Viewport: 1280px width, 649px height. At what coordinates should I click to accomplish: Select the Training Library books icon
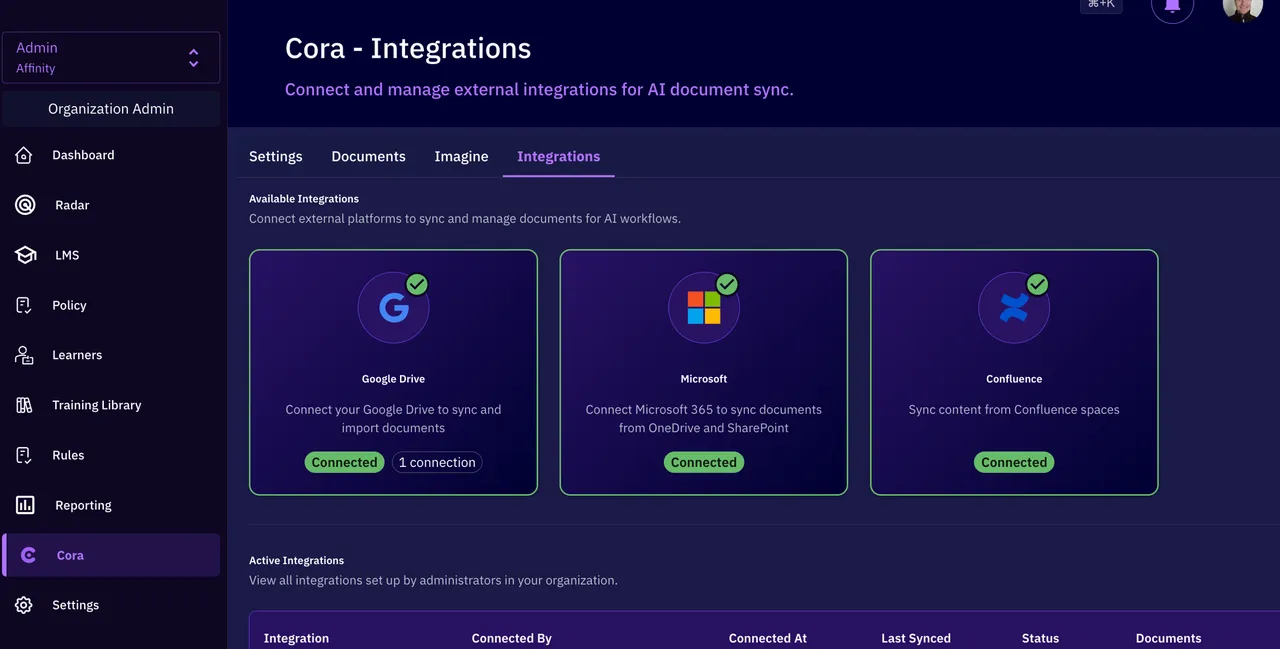(x=24, y=405)
